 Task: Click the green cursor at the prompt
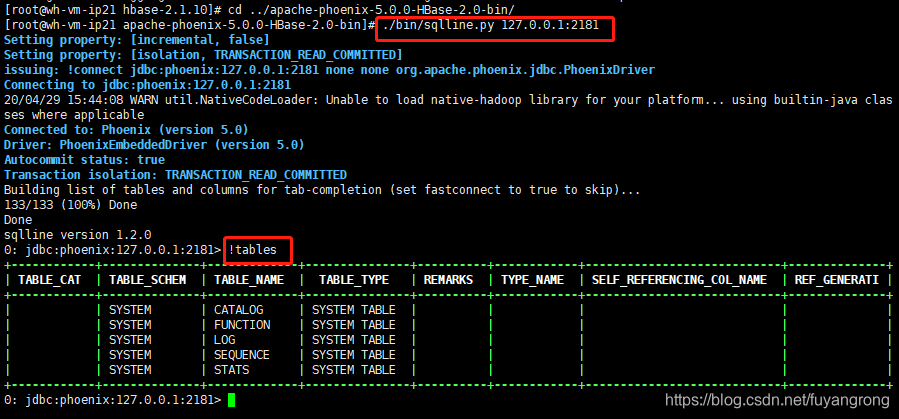click(231, 400)
